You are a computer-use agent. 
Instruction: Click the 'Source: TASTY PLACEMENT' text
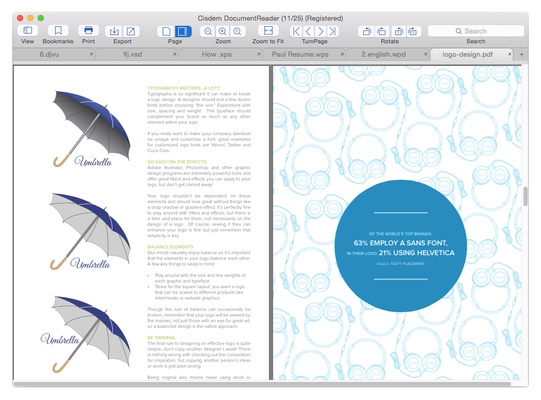(401, 264)
